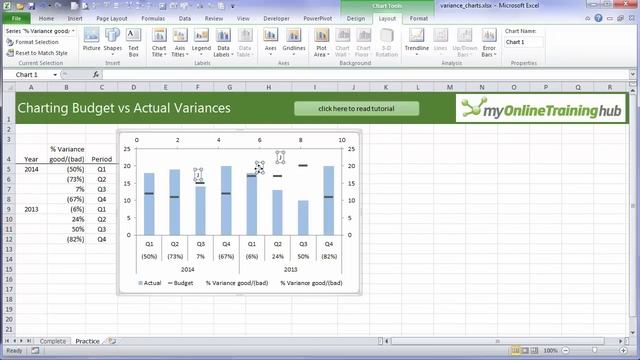The height and width of the screenshot is (360, 640).
Task: Open the Legend options
Action: pos(201,42)
